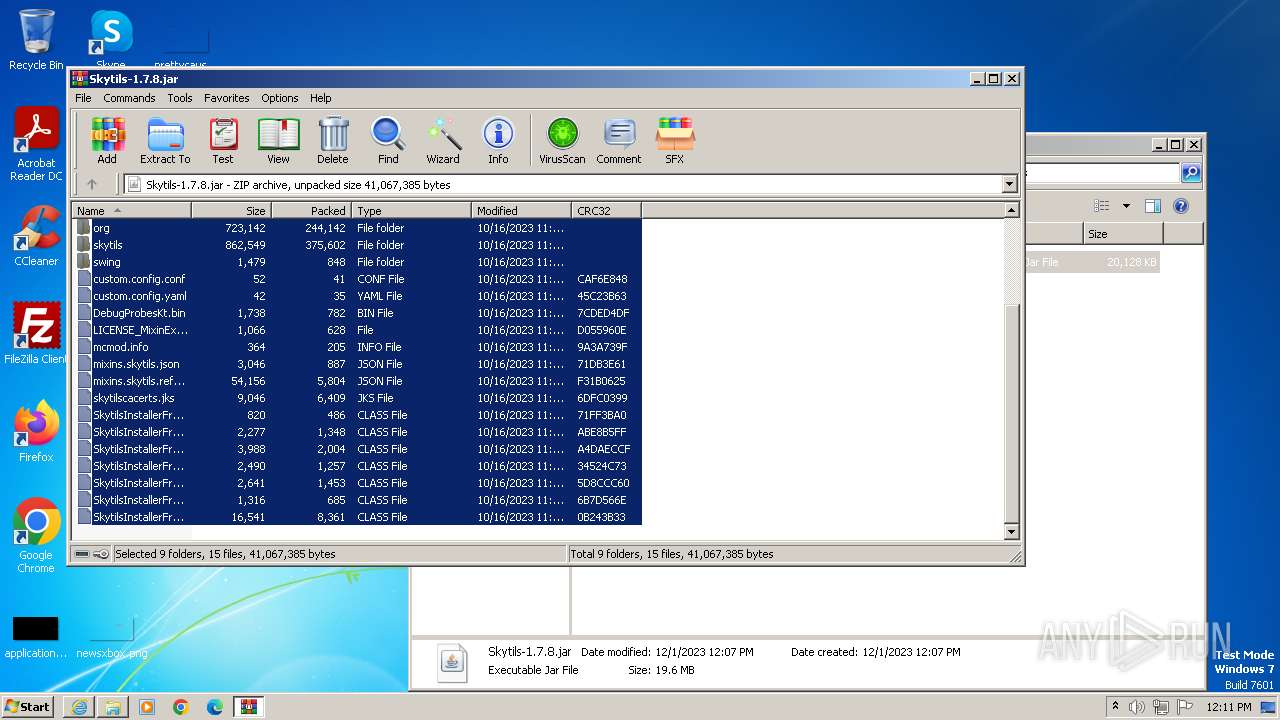Select the swing folder row

357,262
